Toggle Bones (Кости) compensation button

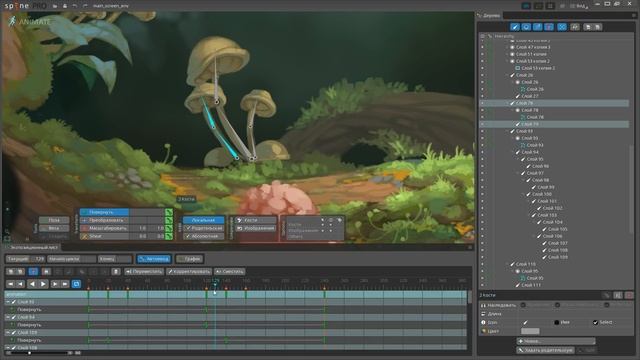pos(256,220)
